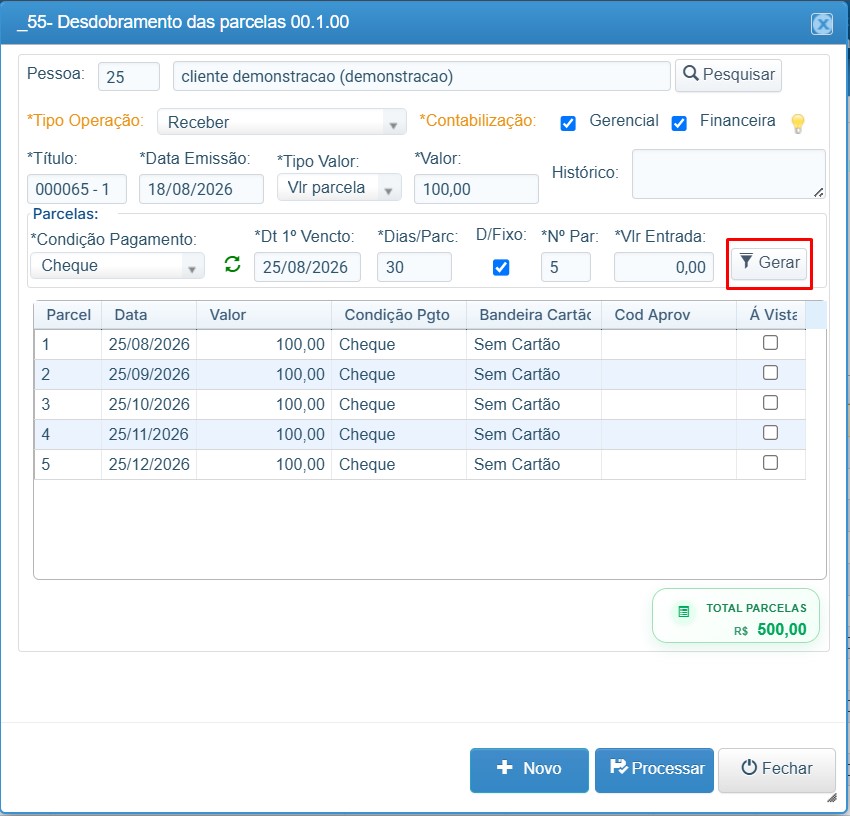This screenshot has width=850, height=816.
Task: Open the Condição Pagamento dropdown
Action: 117,266
